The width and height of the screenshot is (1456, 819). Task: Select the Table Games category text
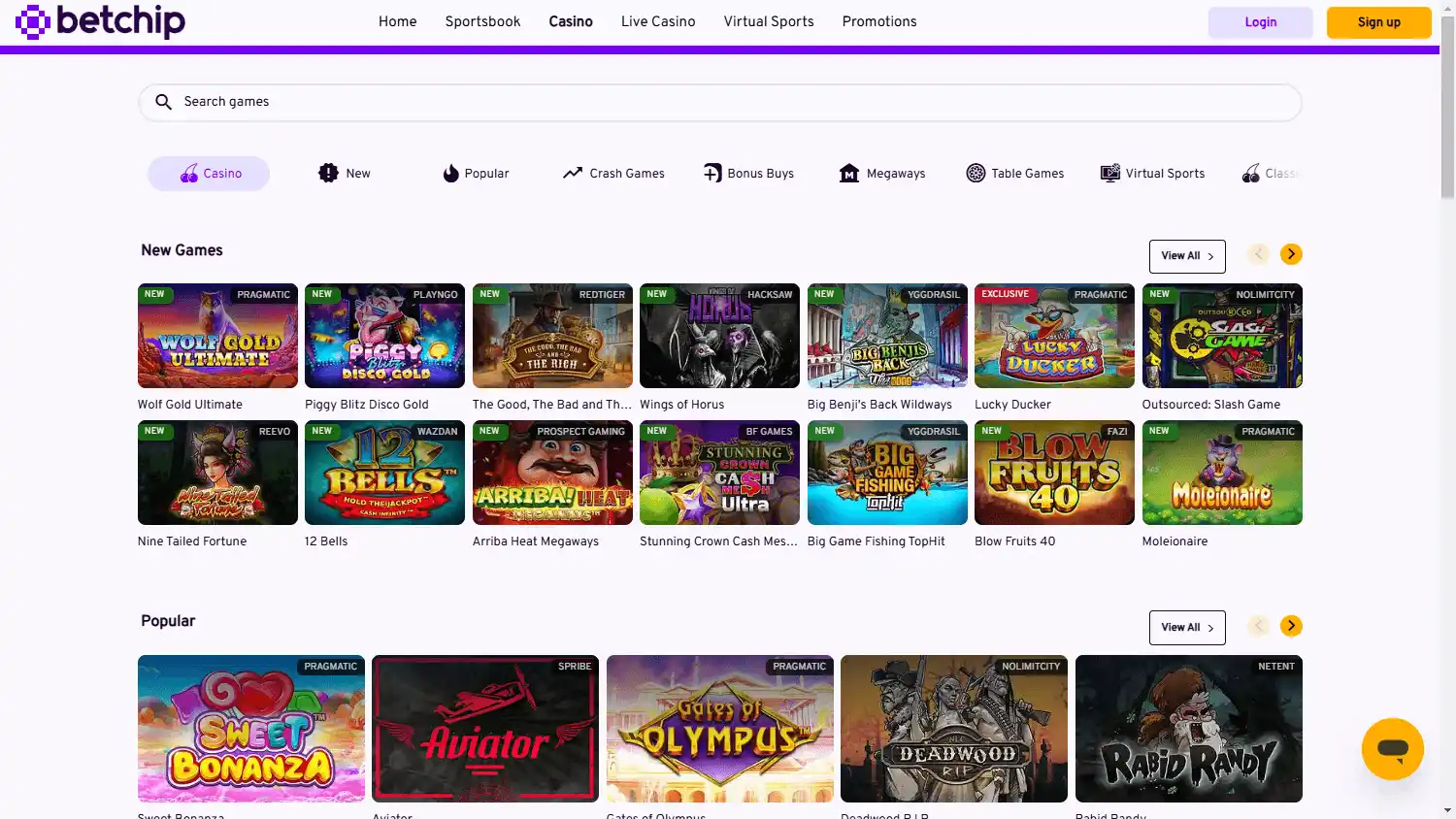1028,174
